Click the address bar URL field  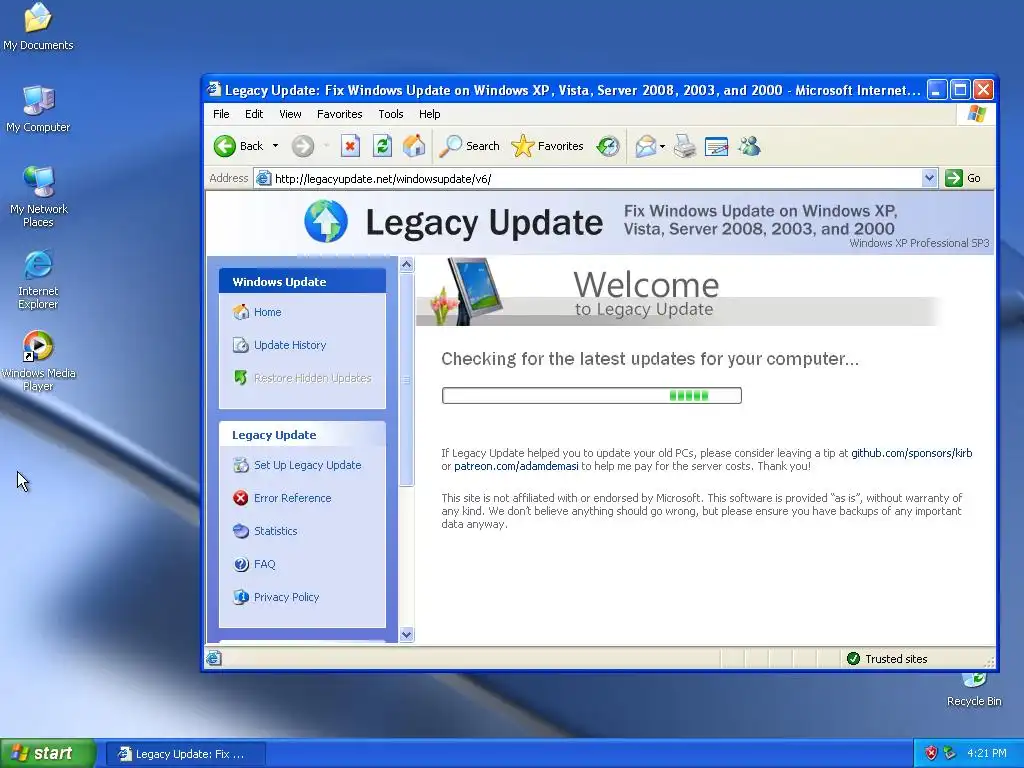[x=588, y=178]
